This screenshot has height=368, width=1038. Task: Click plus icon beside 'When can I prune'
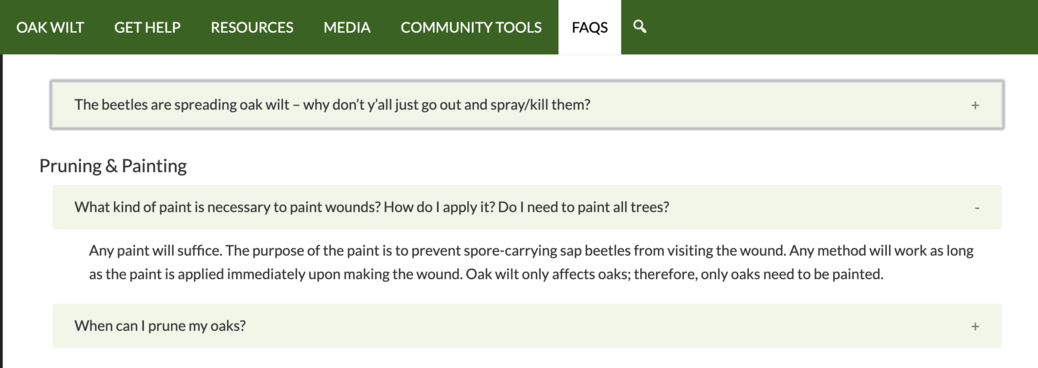975,326
